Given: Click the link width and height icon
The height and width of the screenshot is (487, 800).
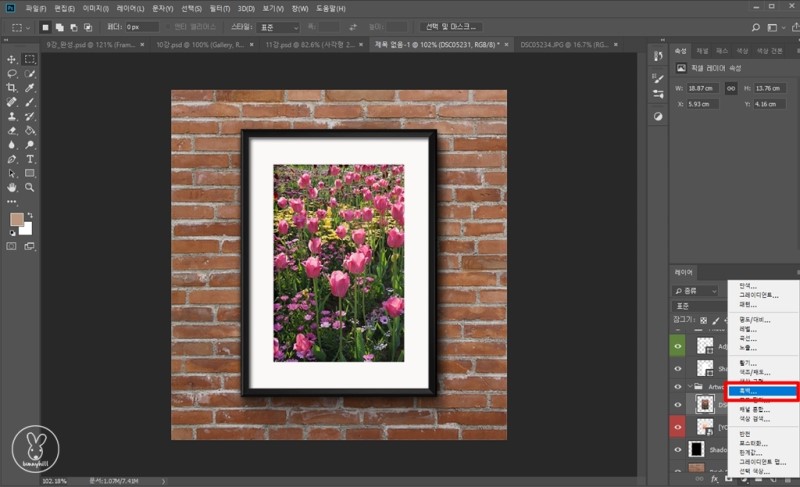Looking at the screenshot, I should click(x=731, y=87).
